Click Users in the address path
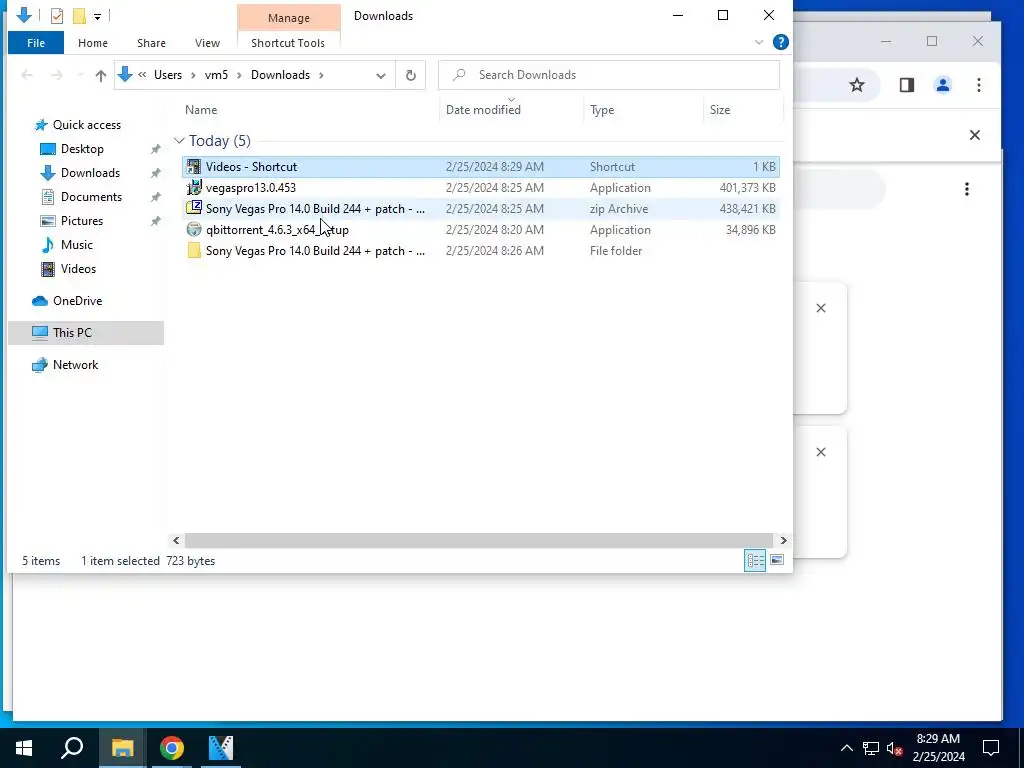Screen dimensions: 1024x768 click(x=168, y=75)
